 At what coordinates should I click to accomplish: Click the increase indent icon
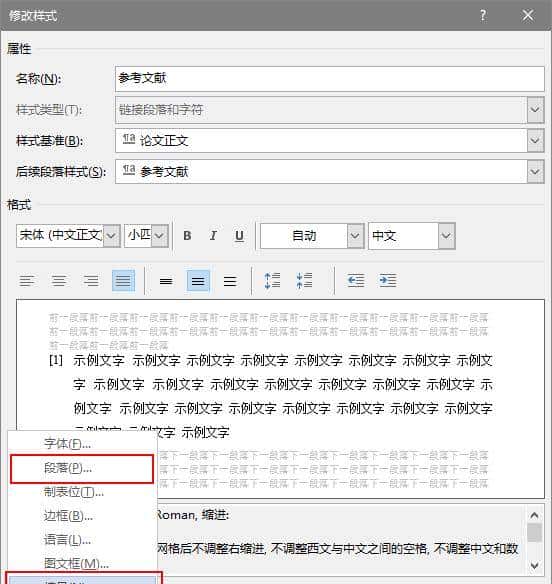tap(388, 281)
